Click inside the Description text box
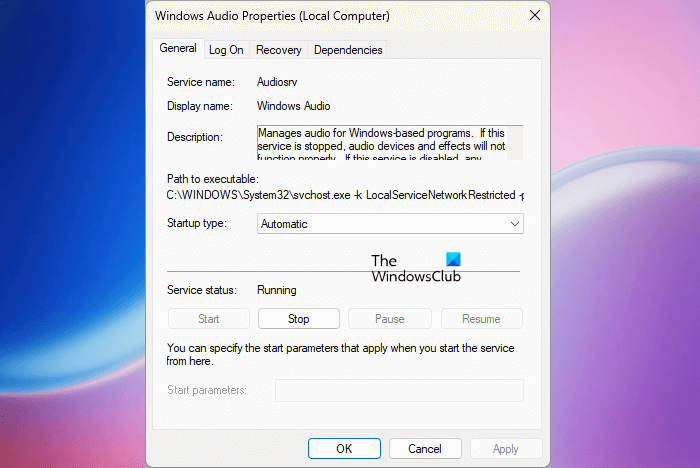Viewport: 700px width, 468px height. click(x=380, y=142)
